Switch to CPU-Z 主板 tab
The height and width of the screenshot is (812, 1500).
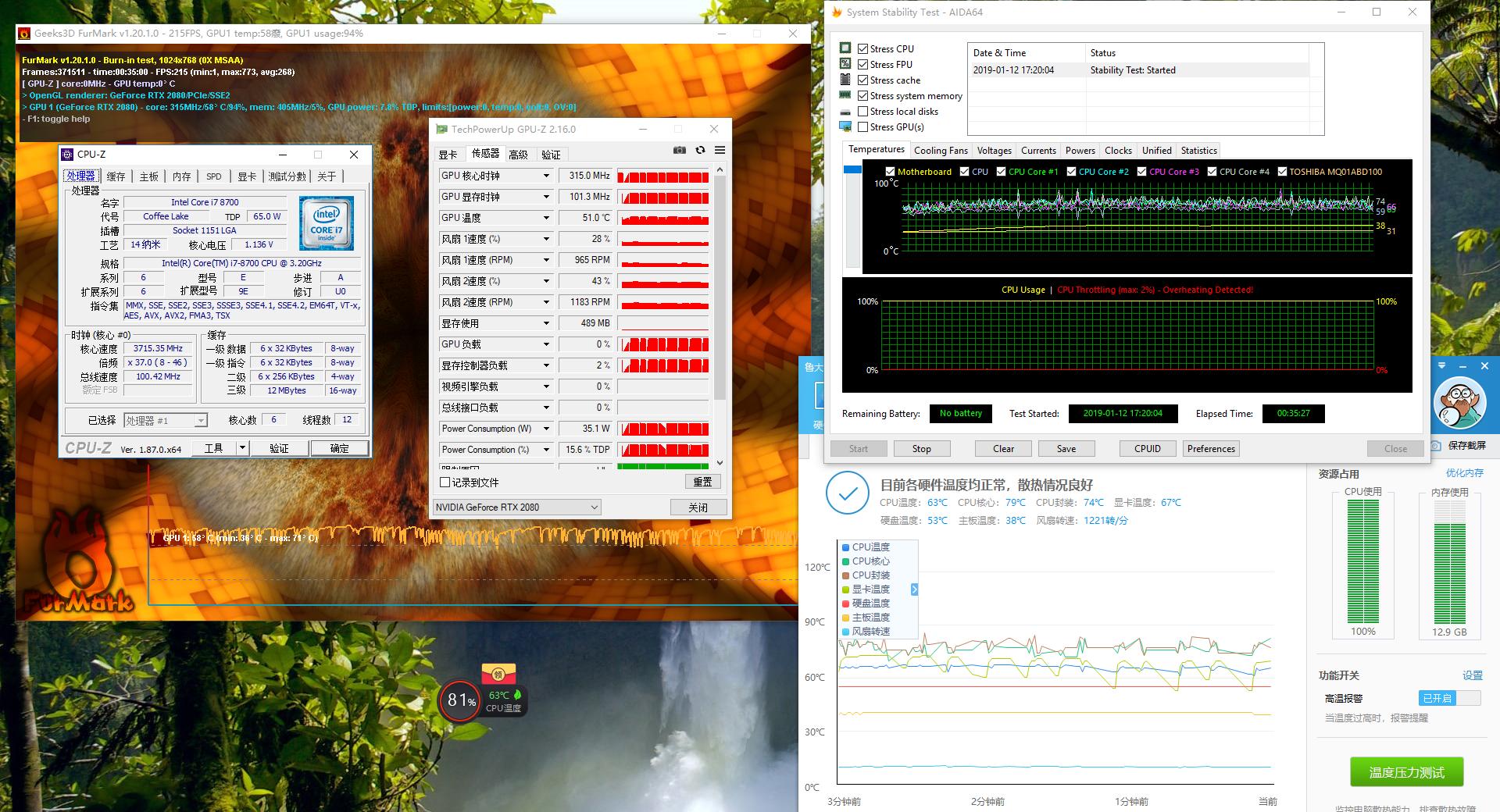coord(149,176)
